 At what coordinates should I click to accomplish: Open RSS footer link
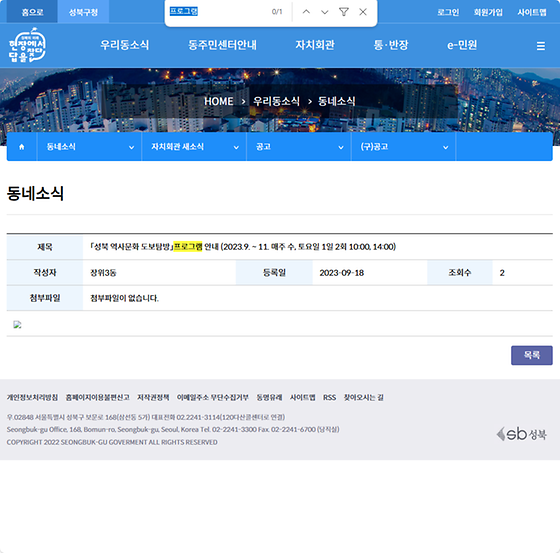pyautogui.click(x=329, y=397)
